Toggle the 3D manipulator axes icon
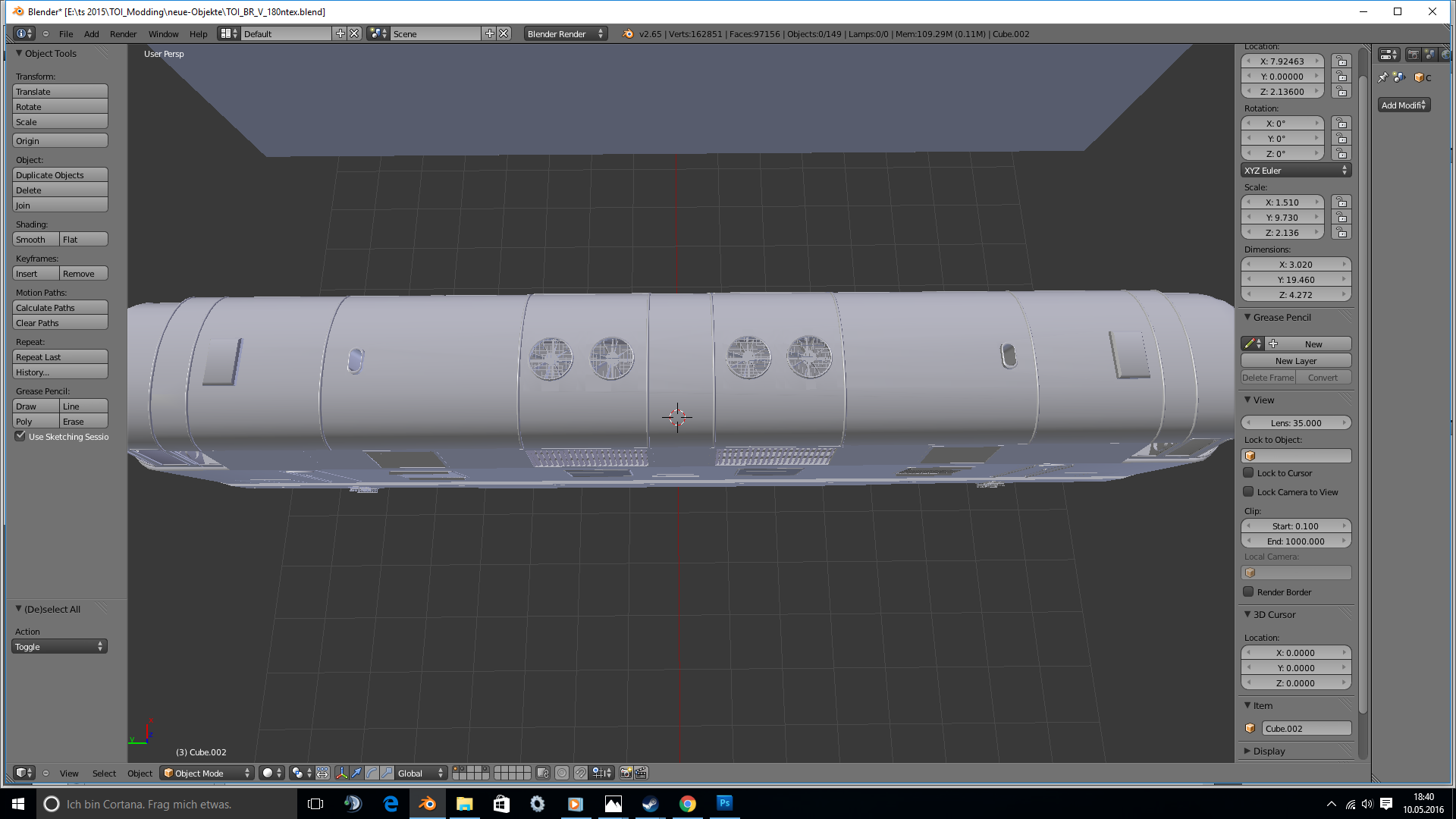The height and width of the screenshot is (819, 1456). pos(341,773)
